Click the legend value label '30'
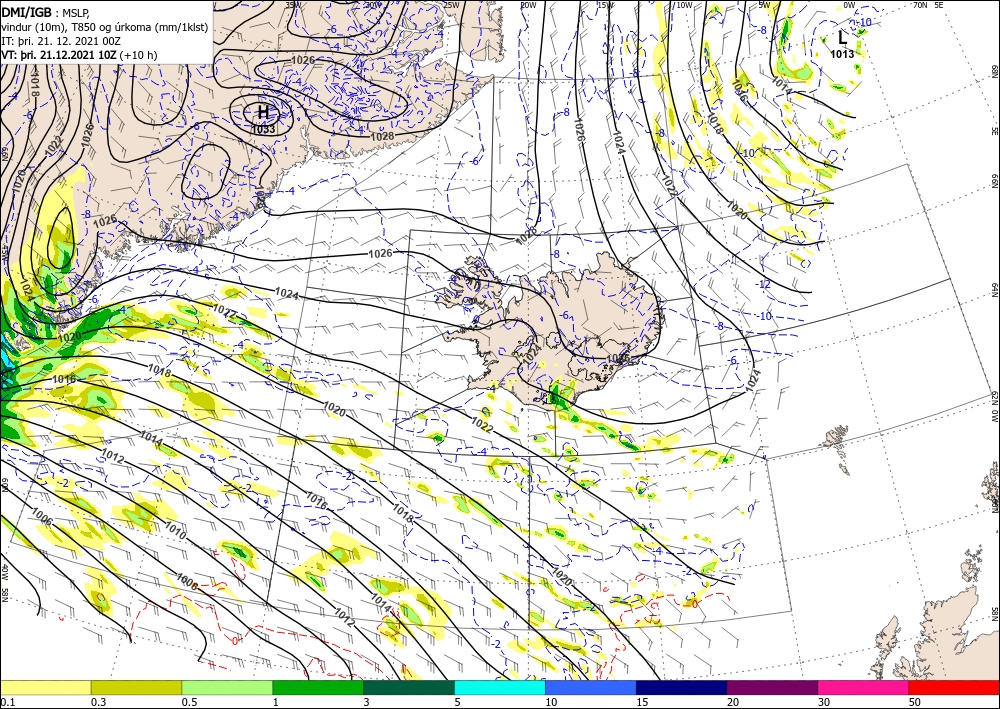The width and height of the screenshot is (1000, 709). (823, 702)
